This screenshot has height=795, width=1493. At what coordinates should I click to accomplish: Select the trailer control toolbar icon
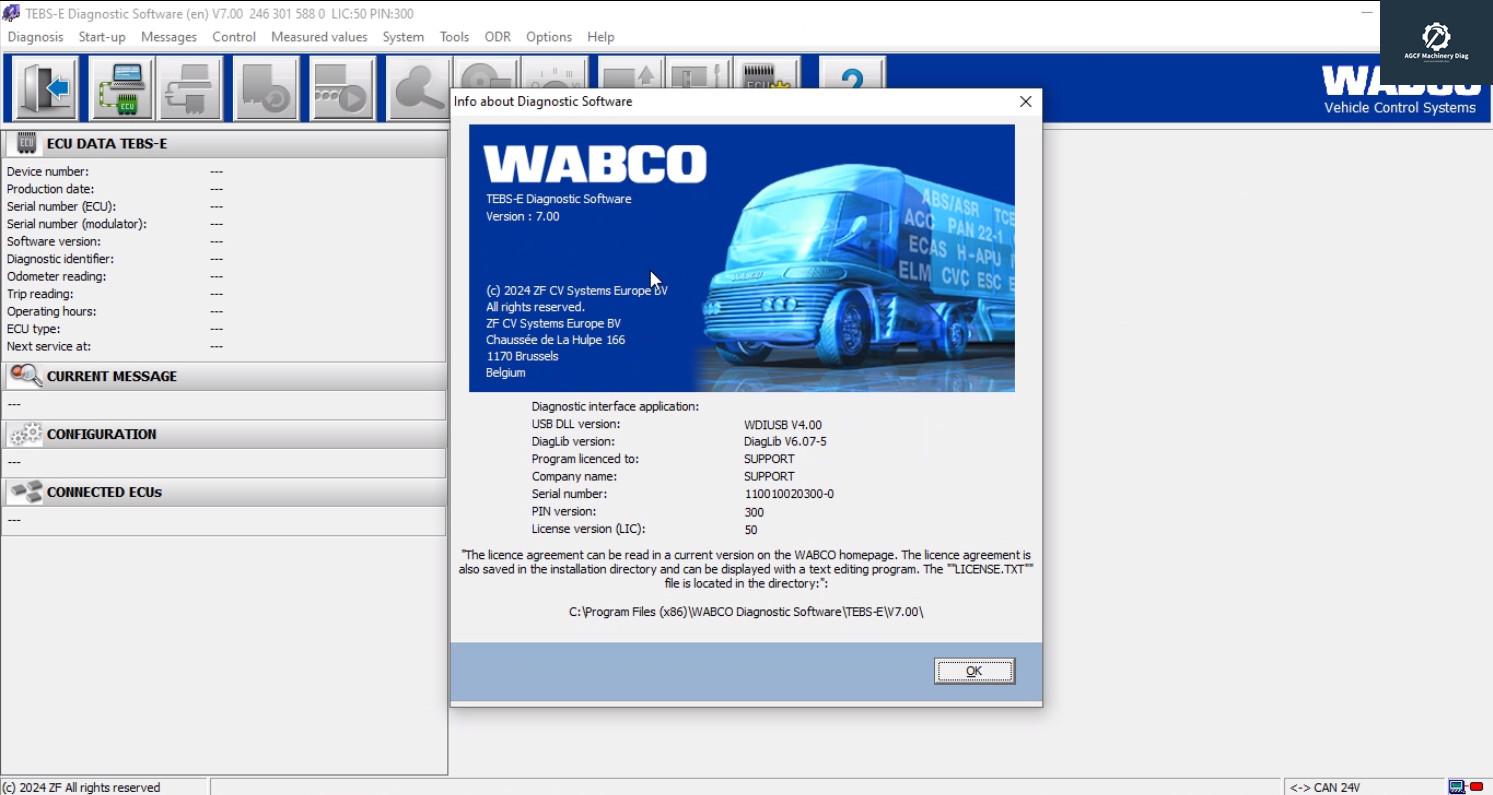265,88
